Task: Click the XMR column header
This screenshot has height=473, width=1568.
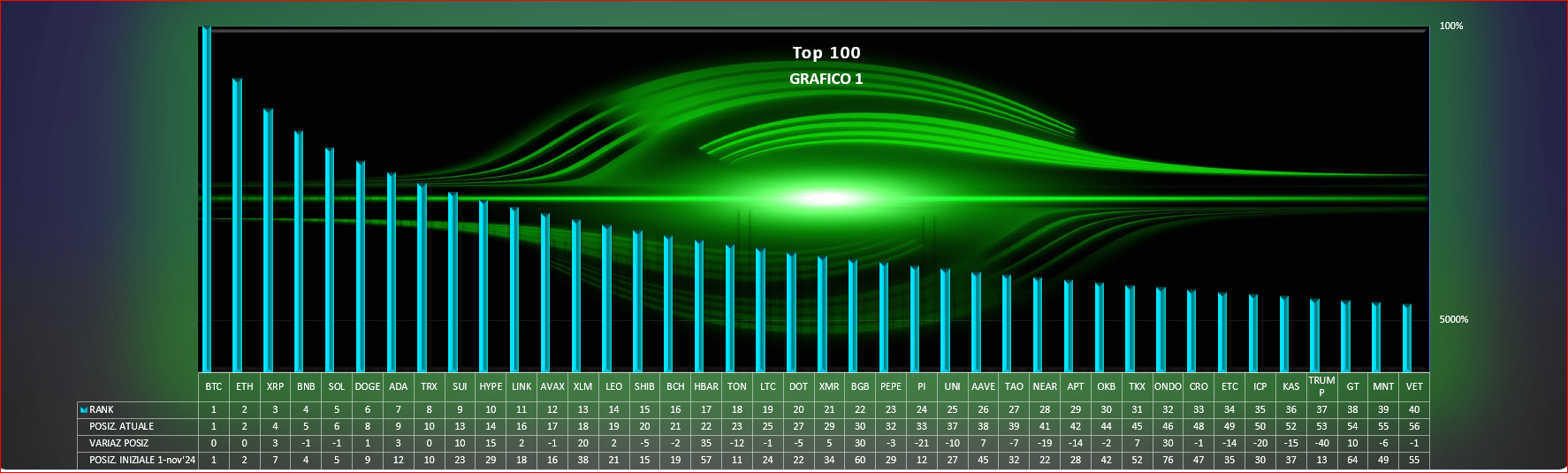Action: coord(829,387)
